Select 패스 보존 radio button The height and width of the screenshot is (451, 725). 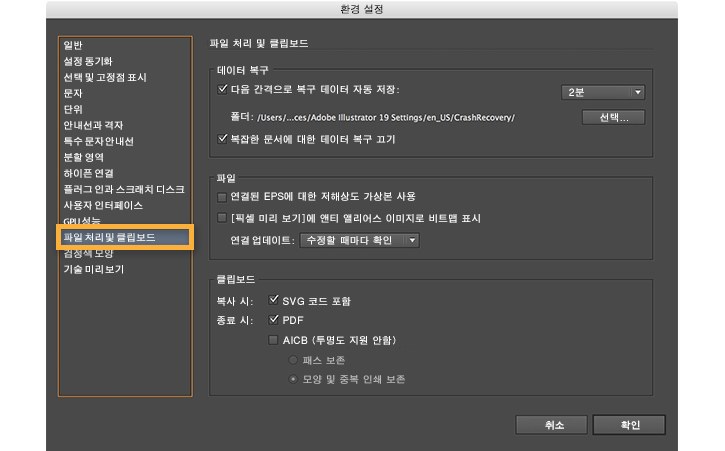coord(293,360)
